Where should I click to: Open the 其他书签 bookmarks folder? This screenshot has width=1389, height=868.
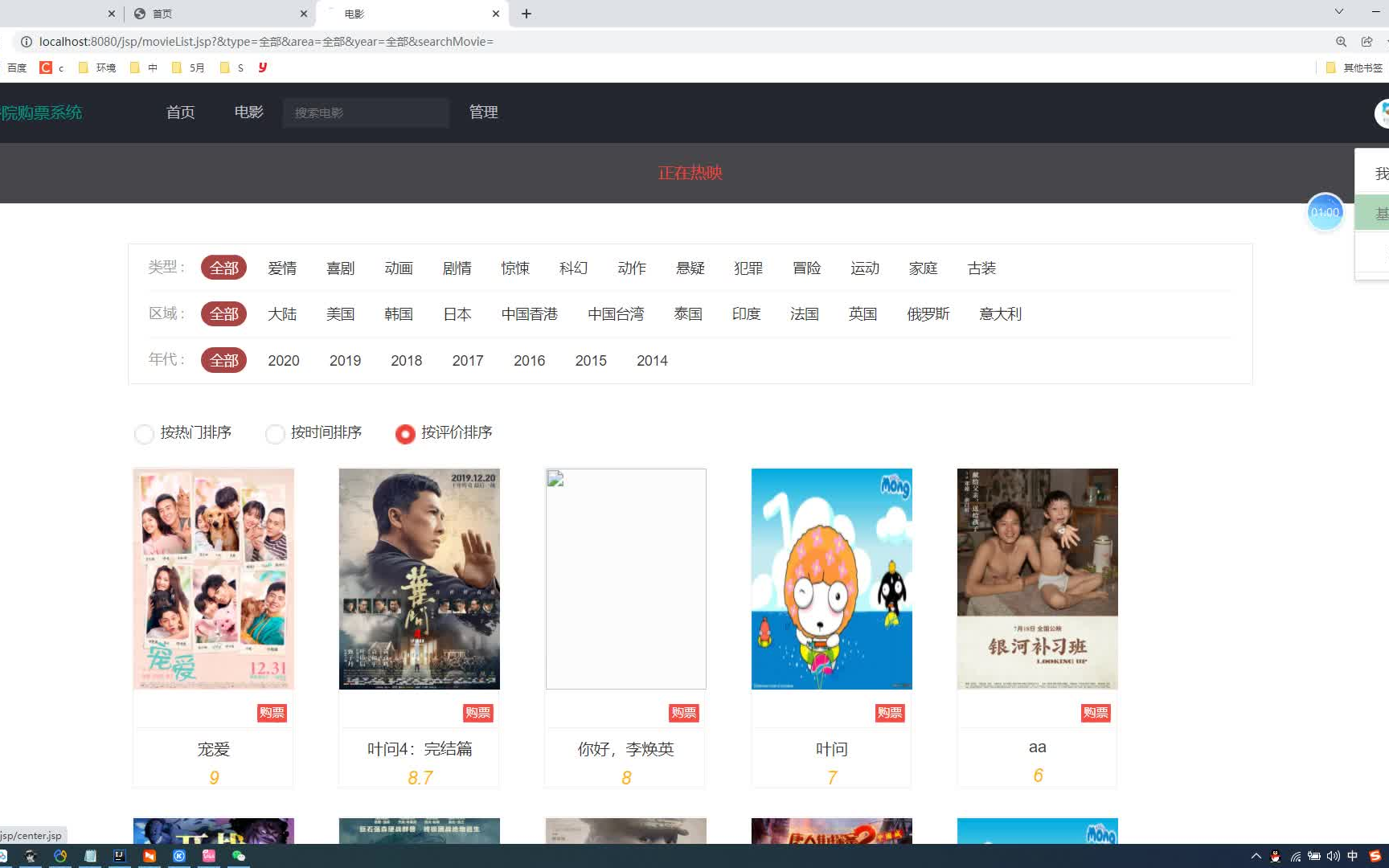click(x=1354, y=68)
